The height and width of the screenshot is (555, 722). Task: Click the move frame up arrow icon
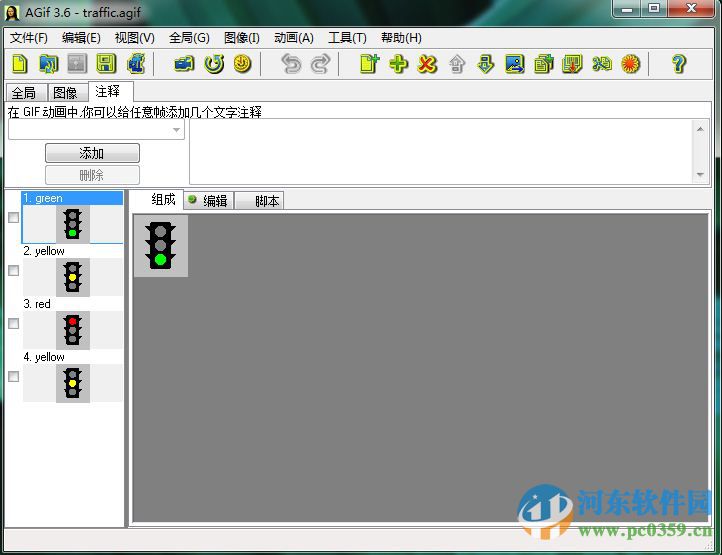pos(457,64)
